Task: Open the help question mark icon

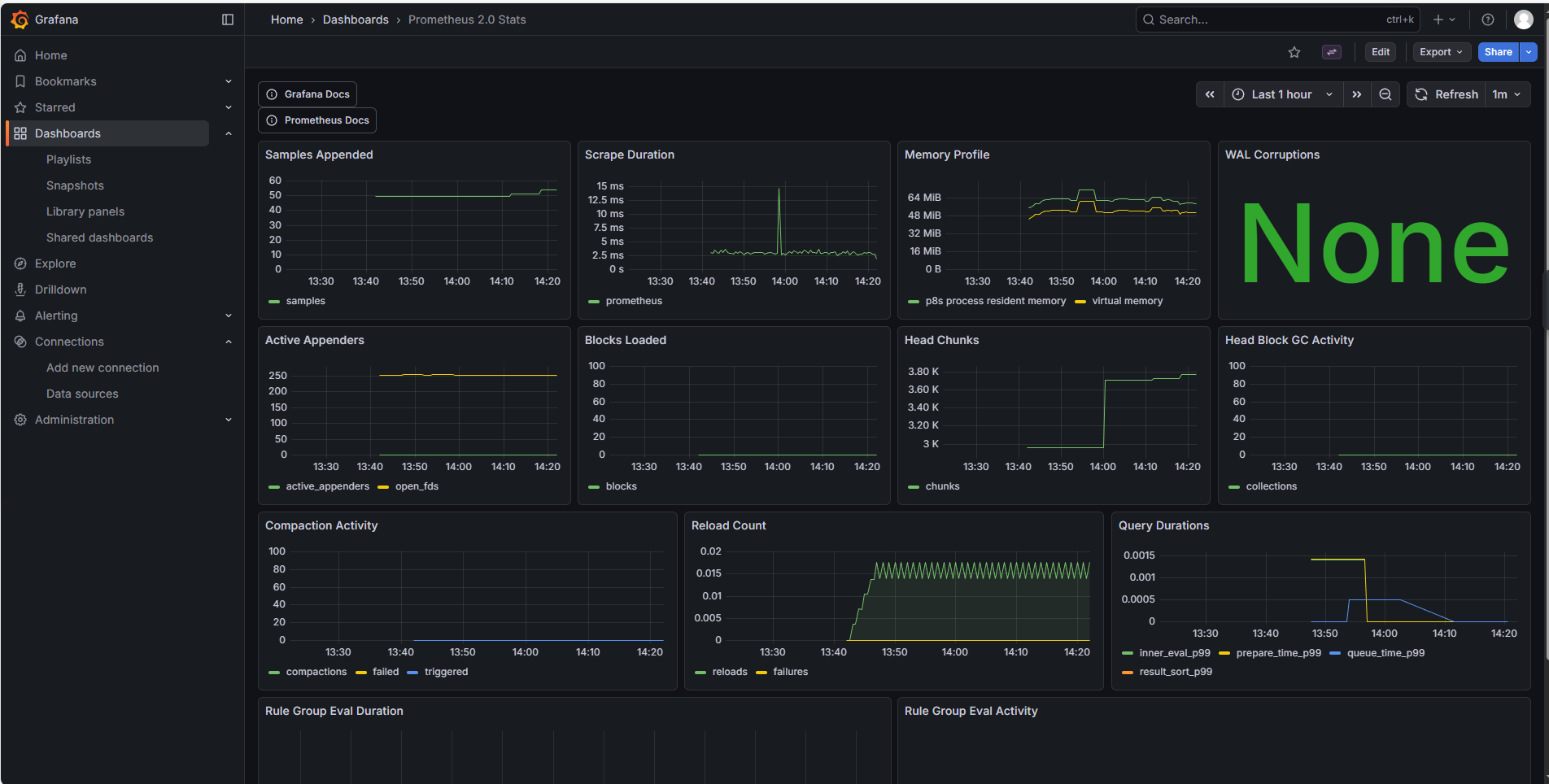Action: point(1488,19)
